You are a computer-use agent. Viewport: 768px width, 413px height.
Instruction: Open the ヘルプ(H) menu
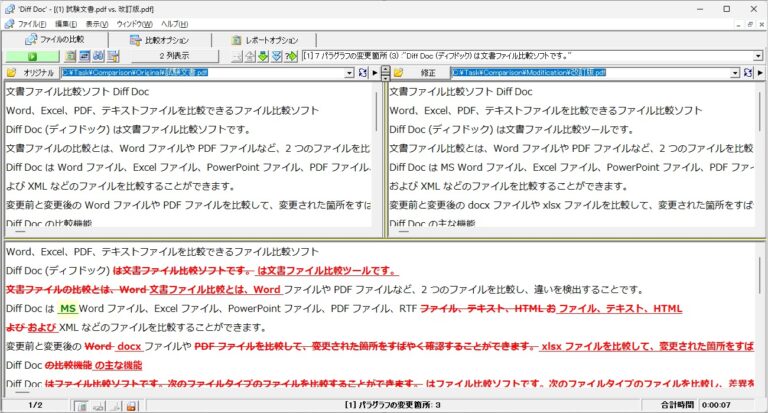[x=174, y=24]
